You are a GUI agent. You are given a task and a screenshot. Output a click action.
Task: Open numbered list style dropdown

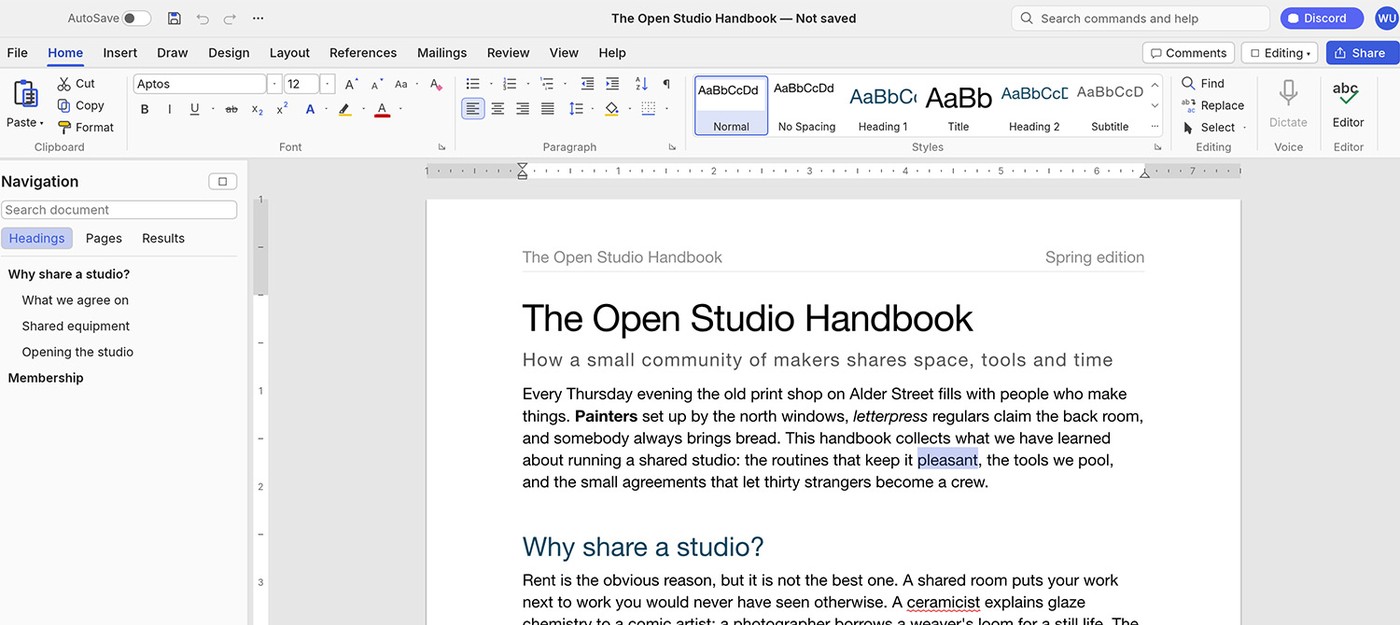527,84
